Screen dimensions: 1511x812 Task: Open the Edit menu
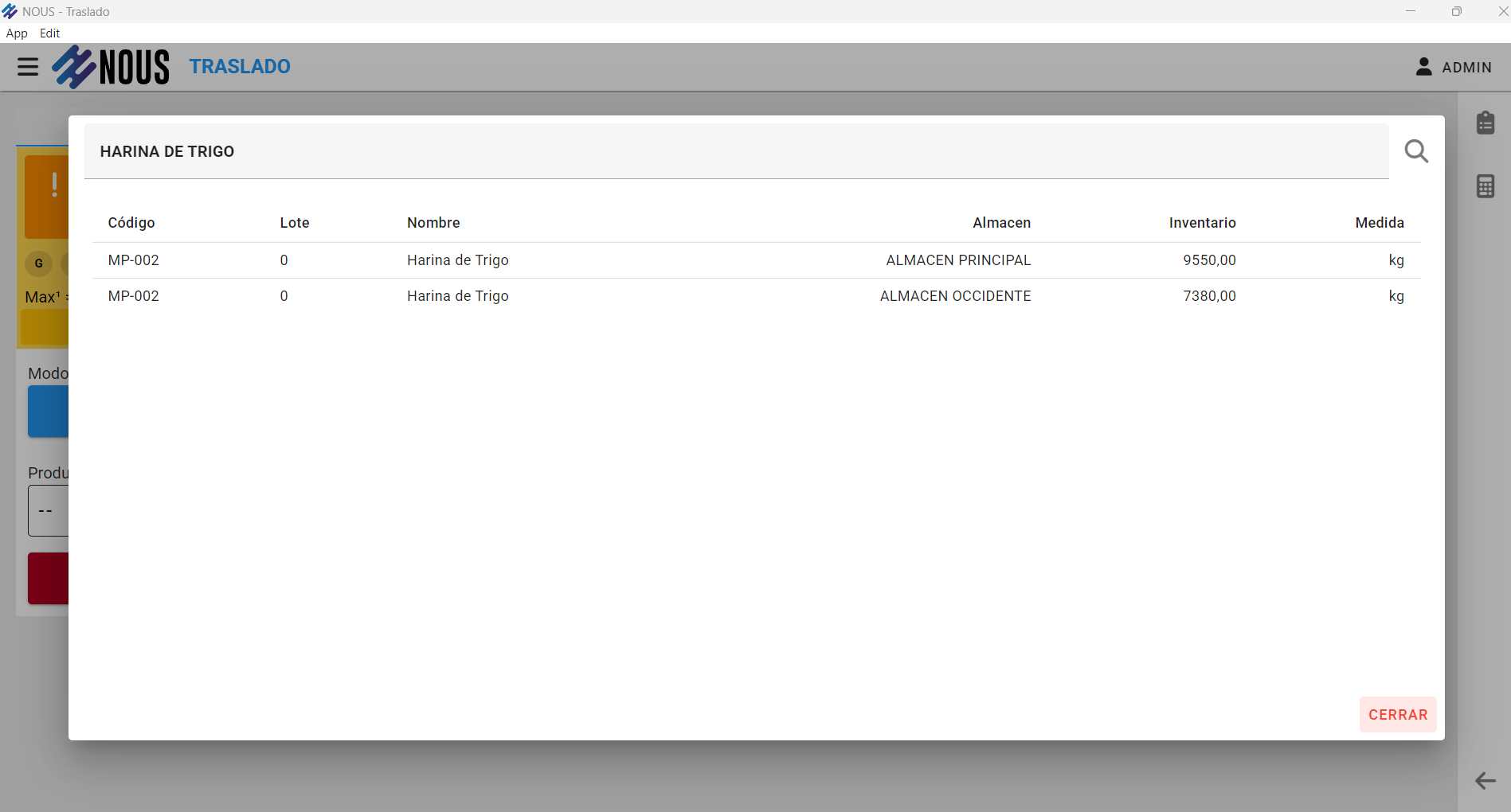49,33
